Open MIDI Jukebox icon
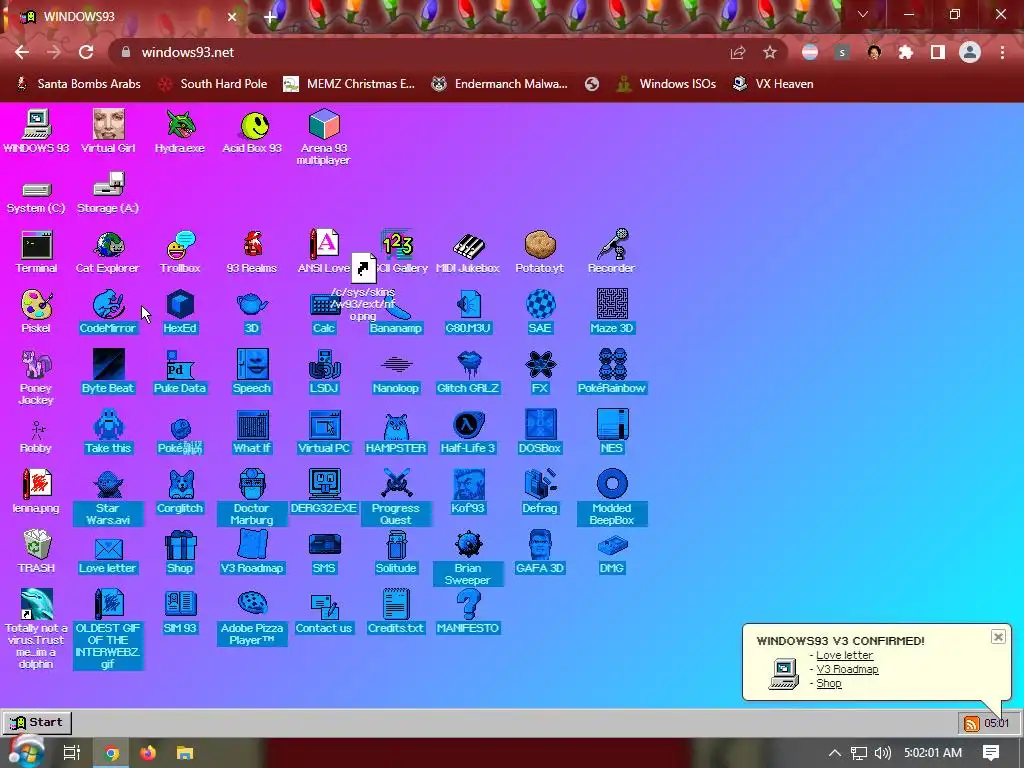Viewport: 1024px width, 768px height. [x=468, y=251]
